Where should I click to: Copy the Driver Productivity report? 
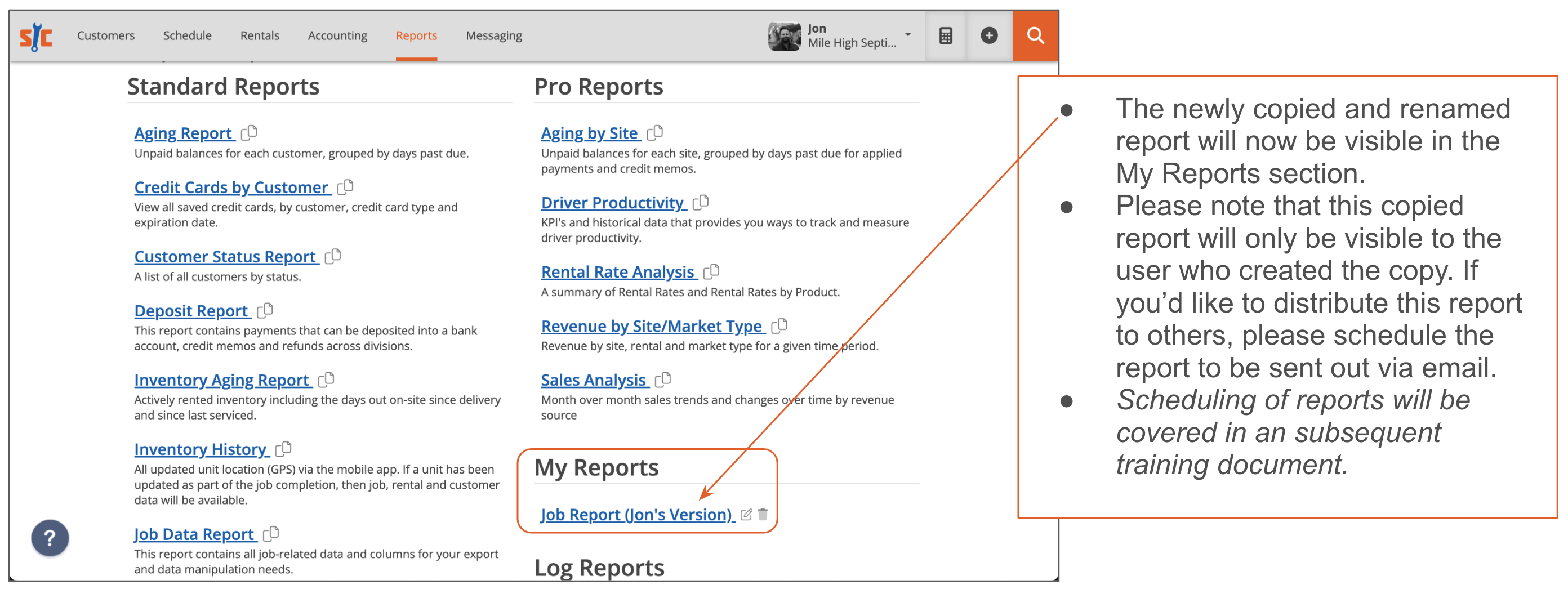(701, 202)
